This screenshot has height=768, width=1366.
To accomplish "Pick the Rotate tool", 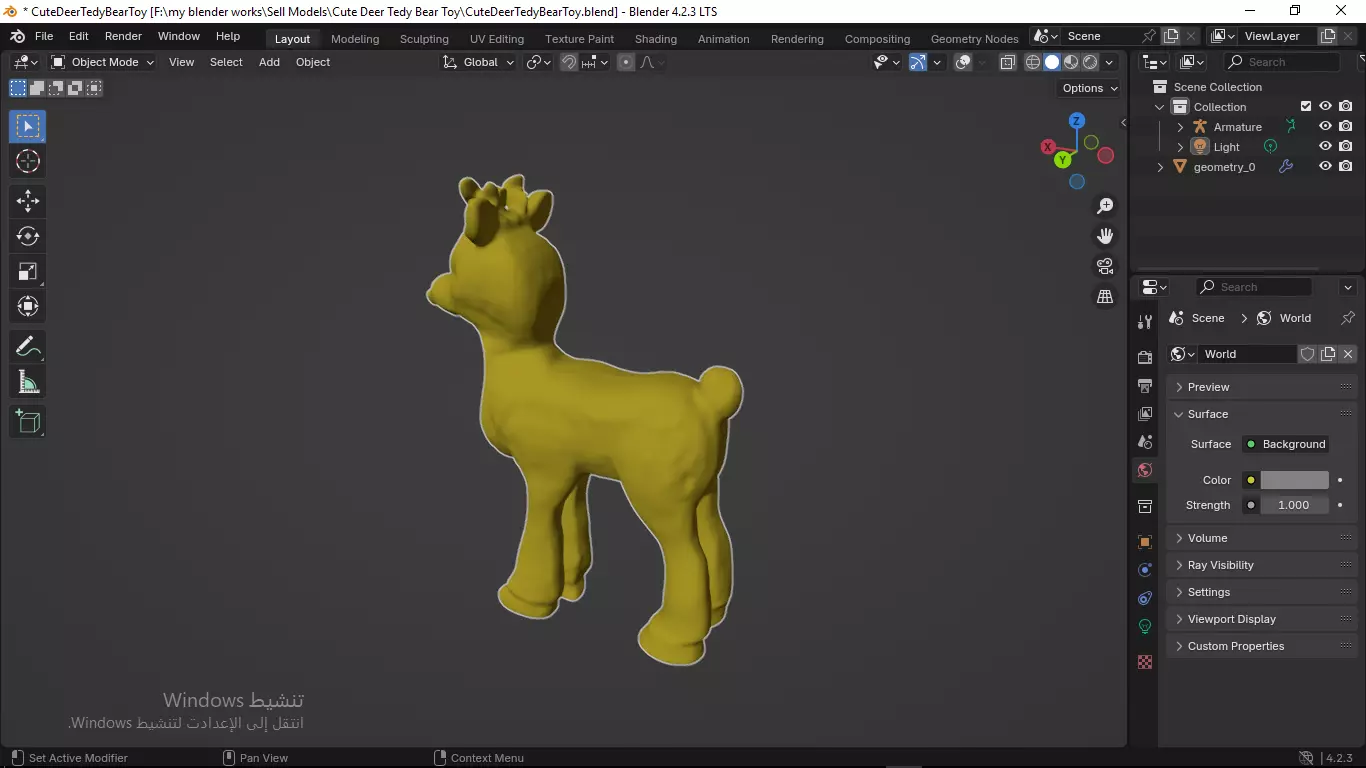I will coord(28,236).
